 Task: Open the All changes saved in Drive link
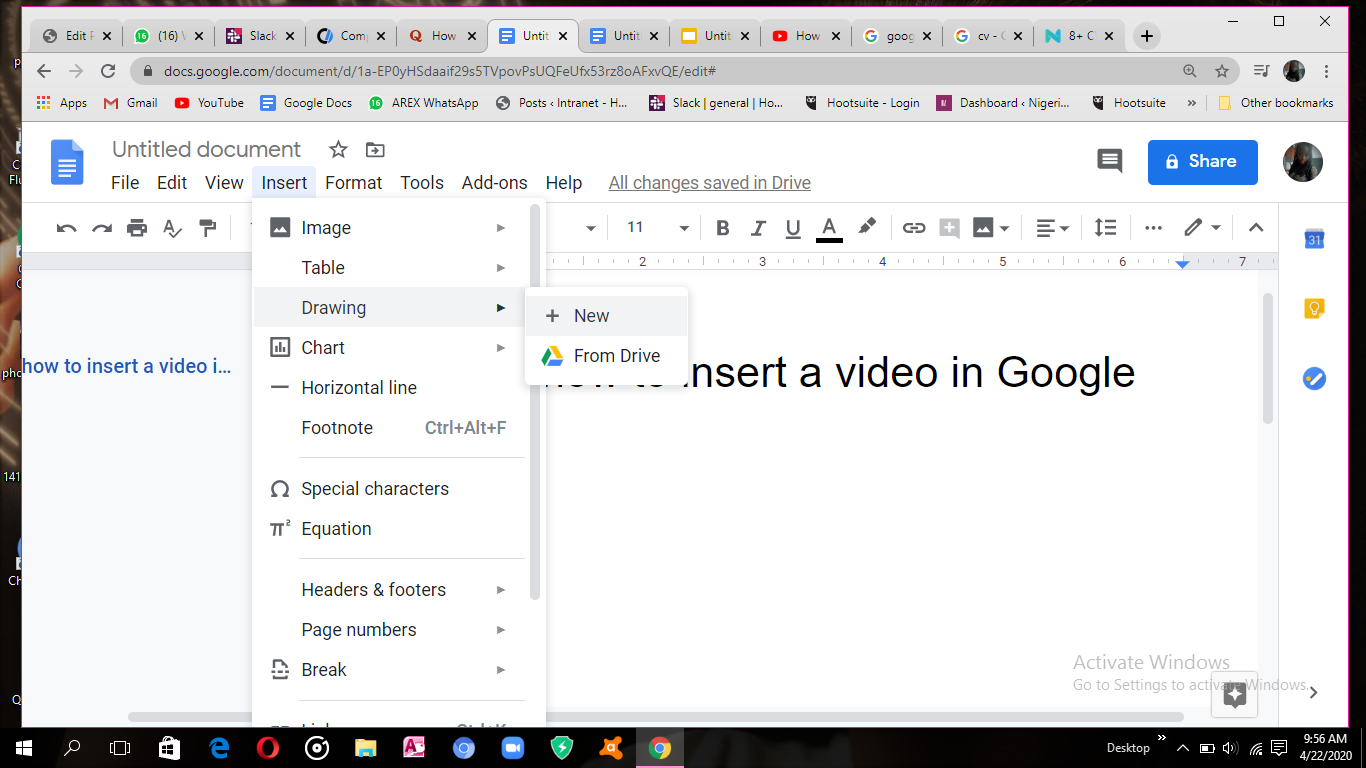[x=709, y=183]
